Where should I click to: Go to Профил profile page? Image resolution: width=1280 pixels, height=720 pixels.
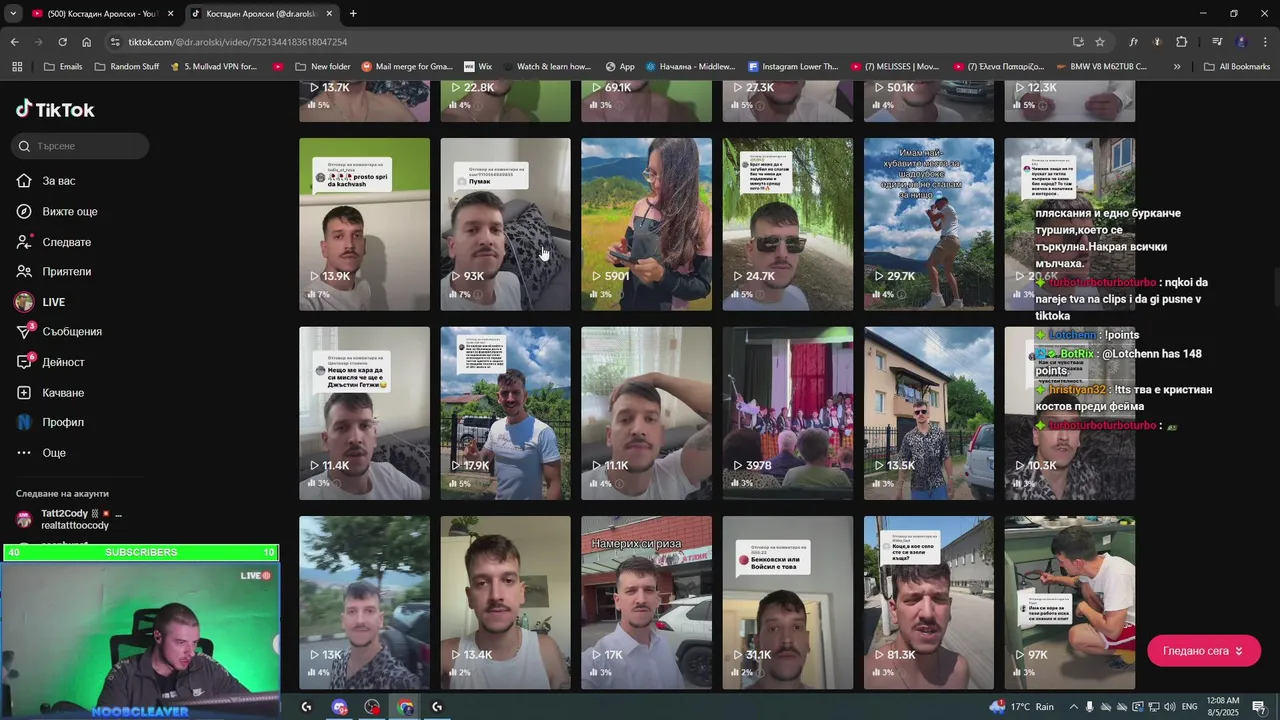coord(62,423)
